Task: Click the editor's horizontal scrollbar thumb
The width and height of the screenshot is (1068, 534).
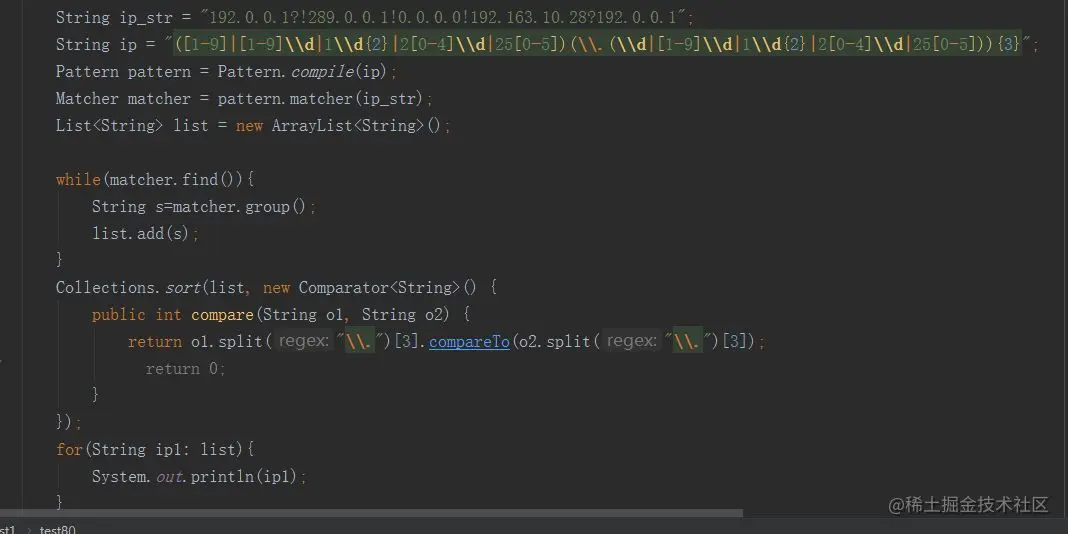Action: click(x=371, y=513)
